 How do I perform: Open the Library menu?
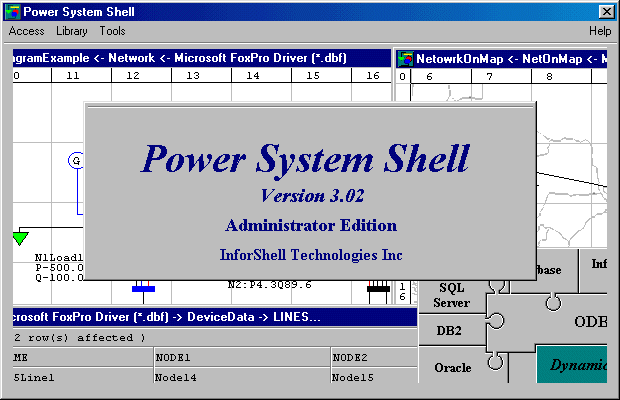pos(72,31)
